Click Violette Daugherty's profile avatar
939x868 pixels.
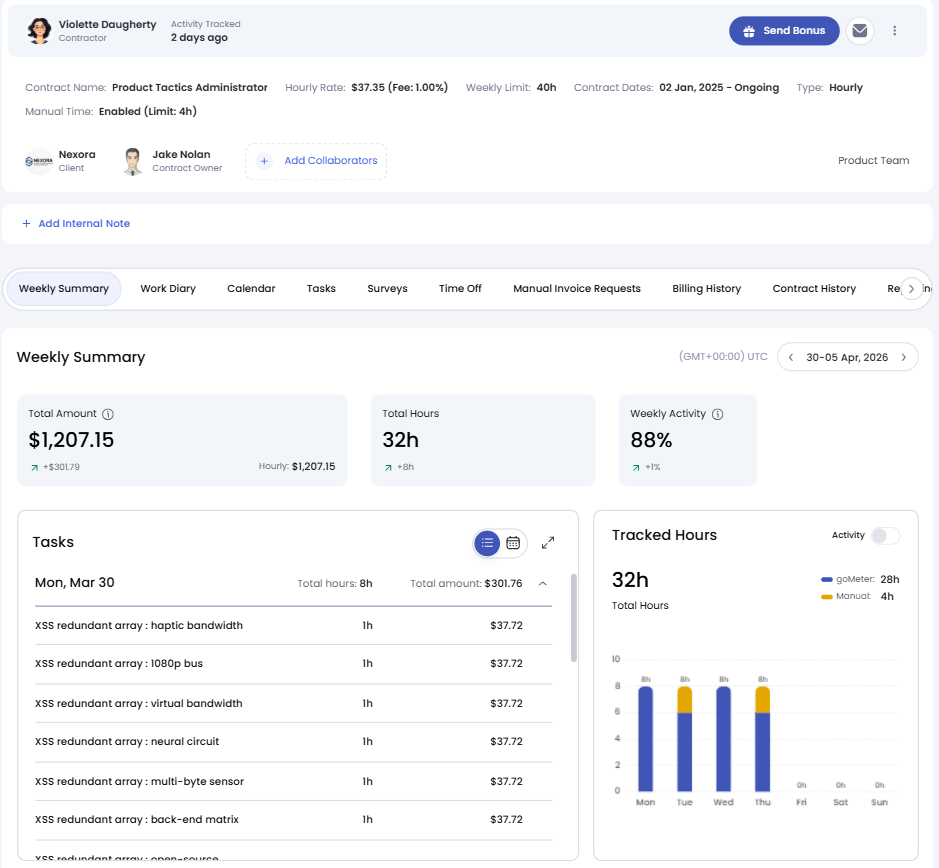coord(39,30)
